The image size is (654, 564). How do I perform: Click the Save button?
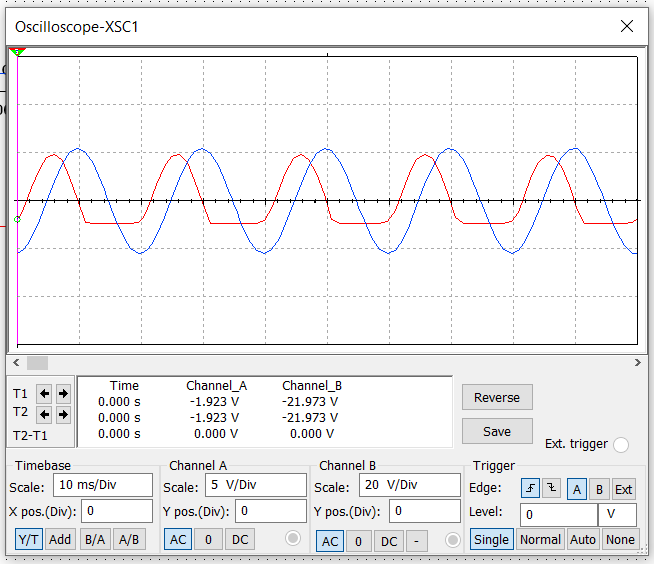click(x=497, y=431)
